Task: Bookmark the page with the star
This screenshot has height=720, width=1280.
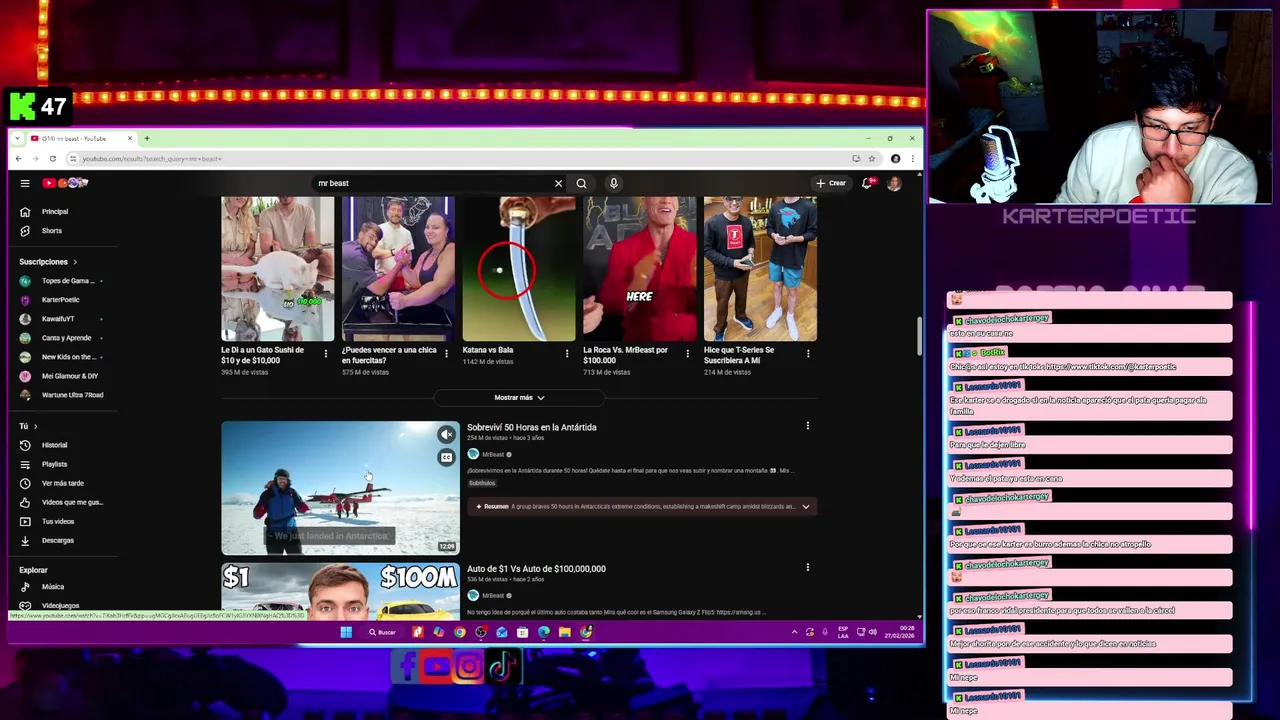Action: (x=871, y=158)
